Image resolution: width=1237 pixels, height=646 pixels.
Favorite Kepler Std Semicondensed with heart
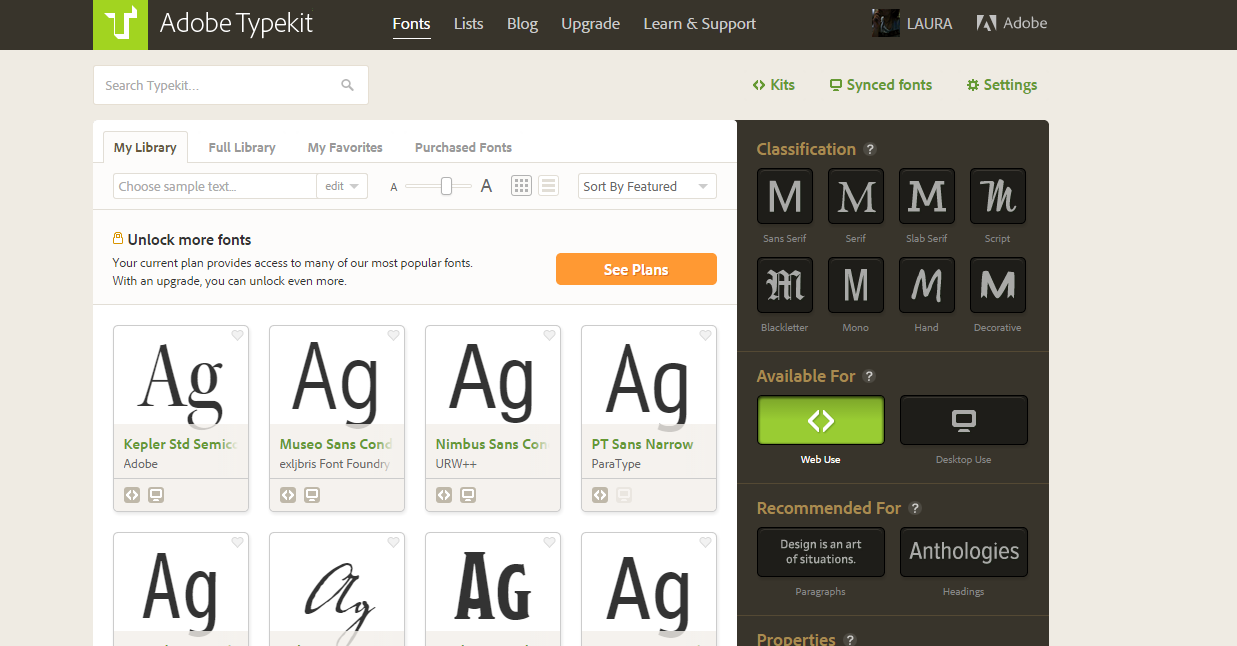coord(237,336)
